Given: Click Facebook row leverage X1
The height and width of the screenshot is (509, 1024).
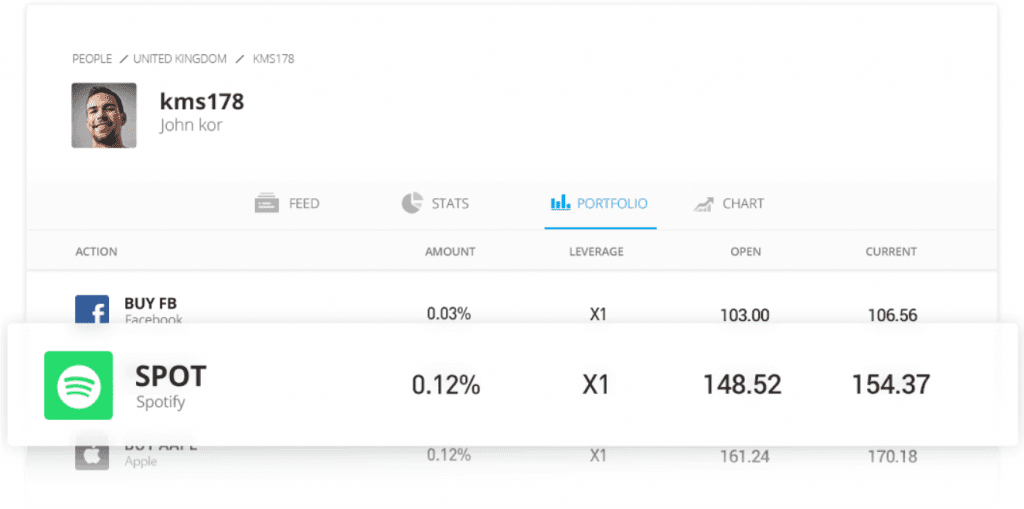Looking at the screenshot, I should click(598, 314).
